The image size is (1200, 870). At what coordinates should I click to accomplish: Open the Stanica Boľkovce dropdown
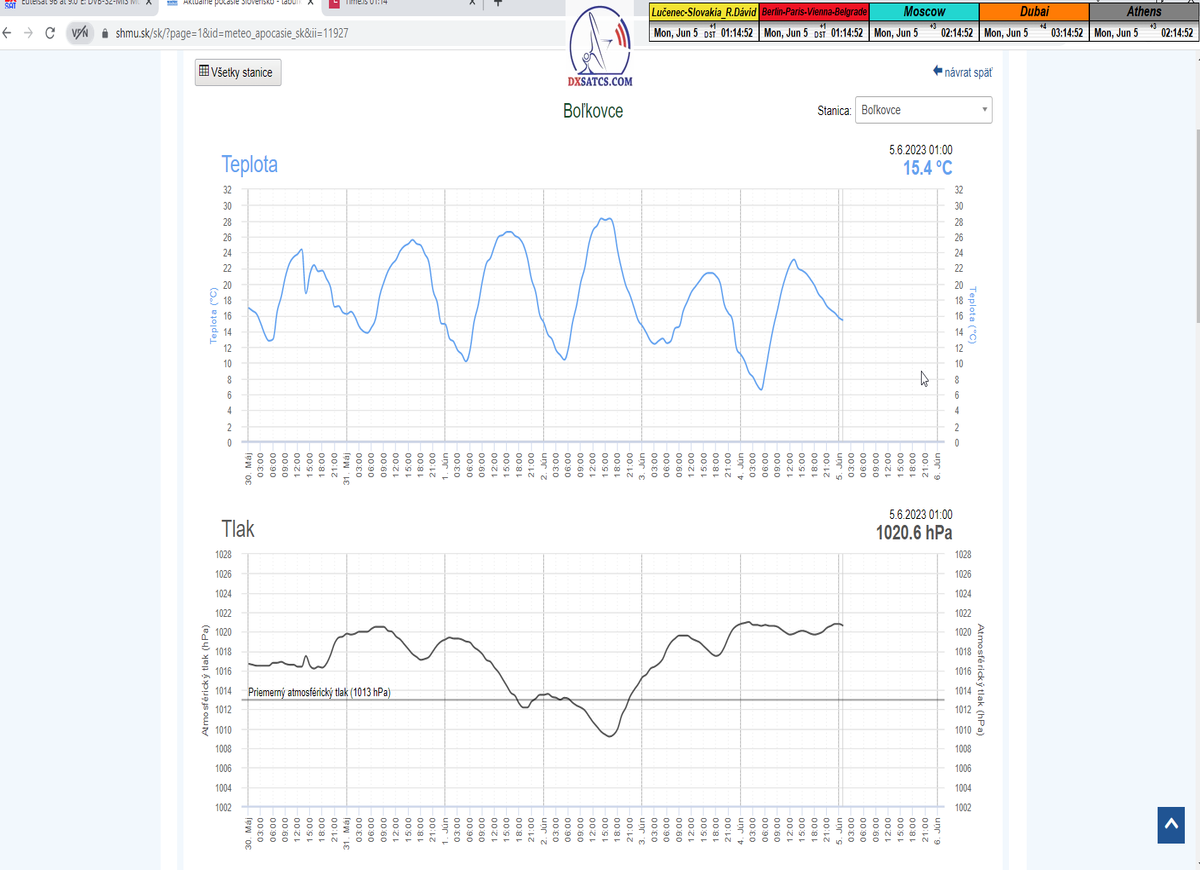[924, 110]
